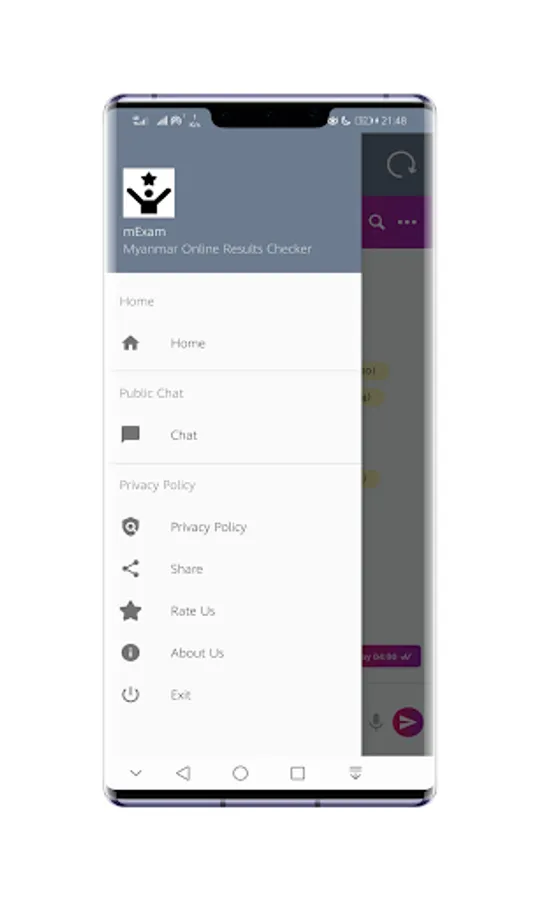Open the three-dot overflow menu
Viewport: 540px width, 900px height.
(407, 222)
